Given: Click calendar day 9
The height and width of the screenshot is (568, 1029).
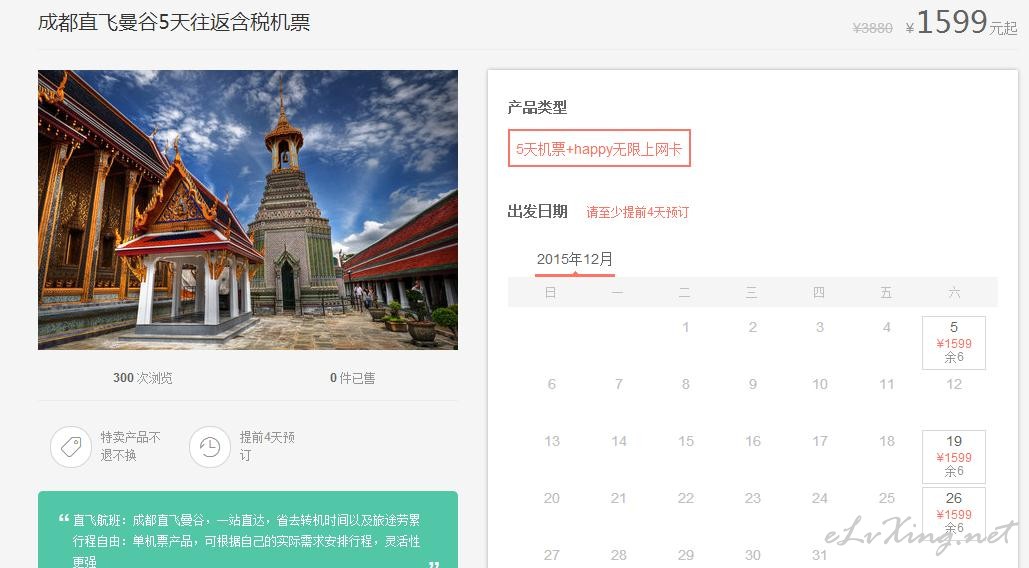Looking at the screenshot, I should click(753, 384).
